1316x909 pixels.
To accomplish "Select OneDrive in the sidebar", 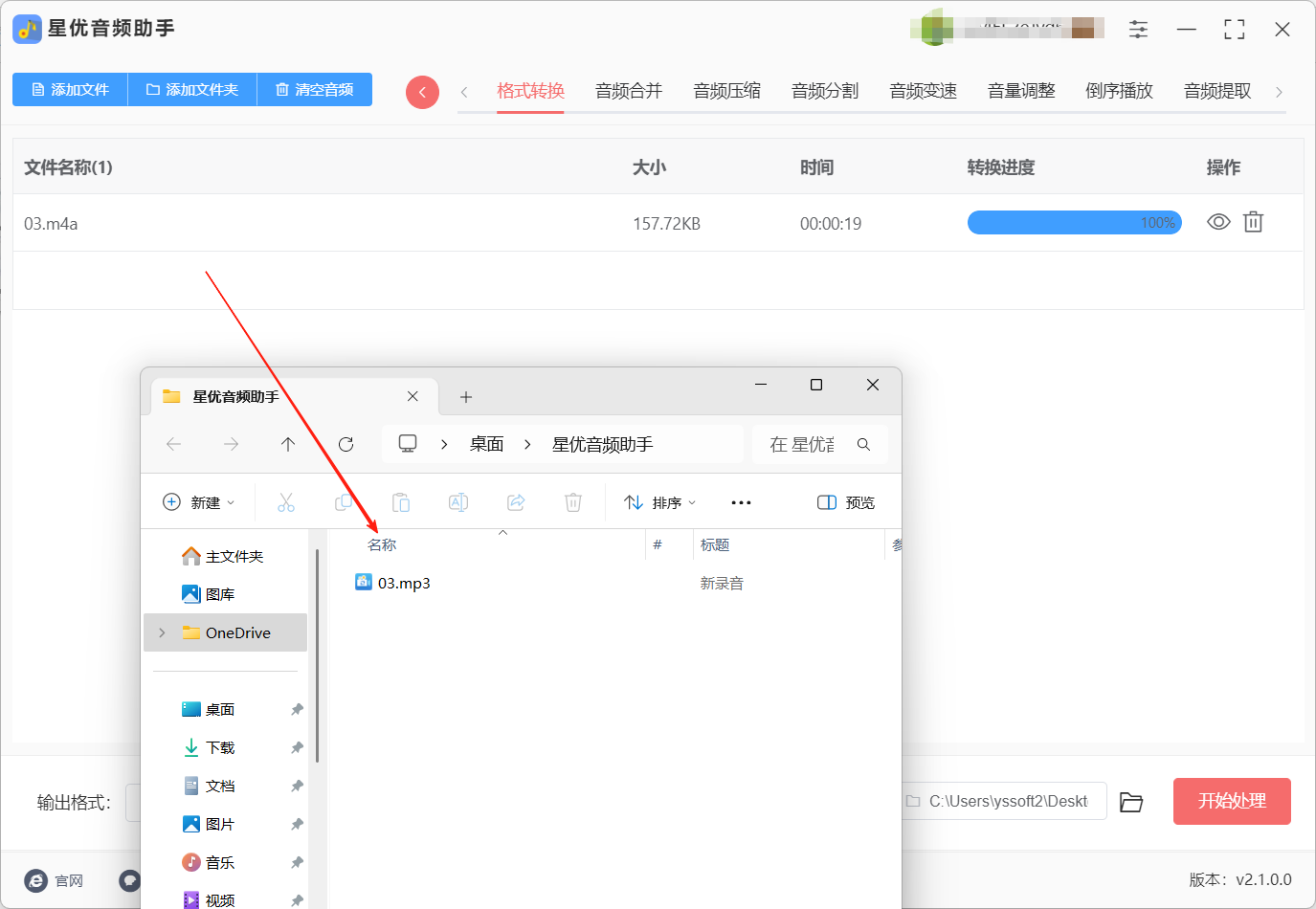I will click(226, 632).
